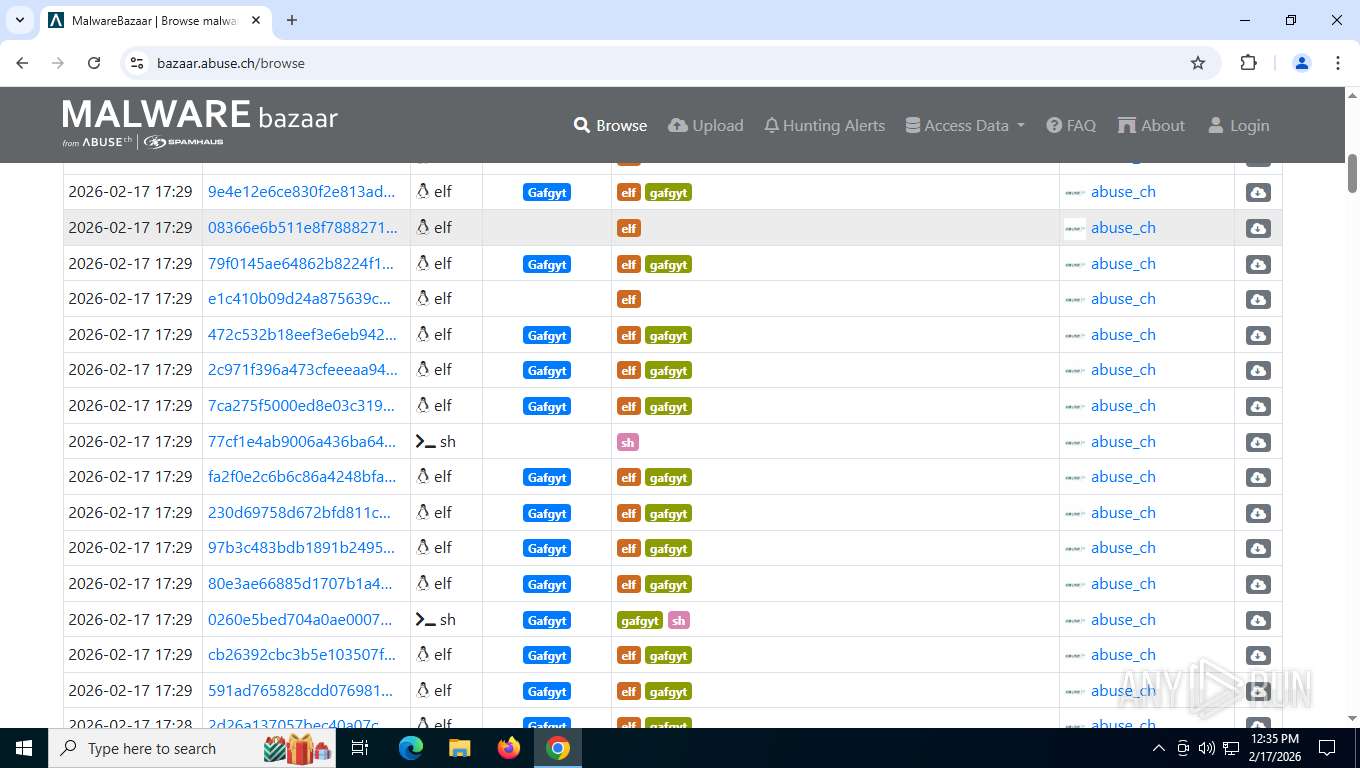Click the pink sh tag in 77cf1e4a row
Viewport: 1360px width, 768px height.
tap(628, 443)
